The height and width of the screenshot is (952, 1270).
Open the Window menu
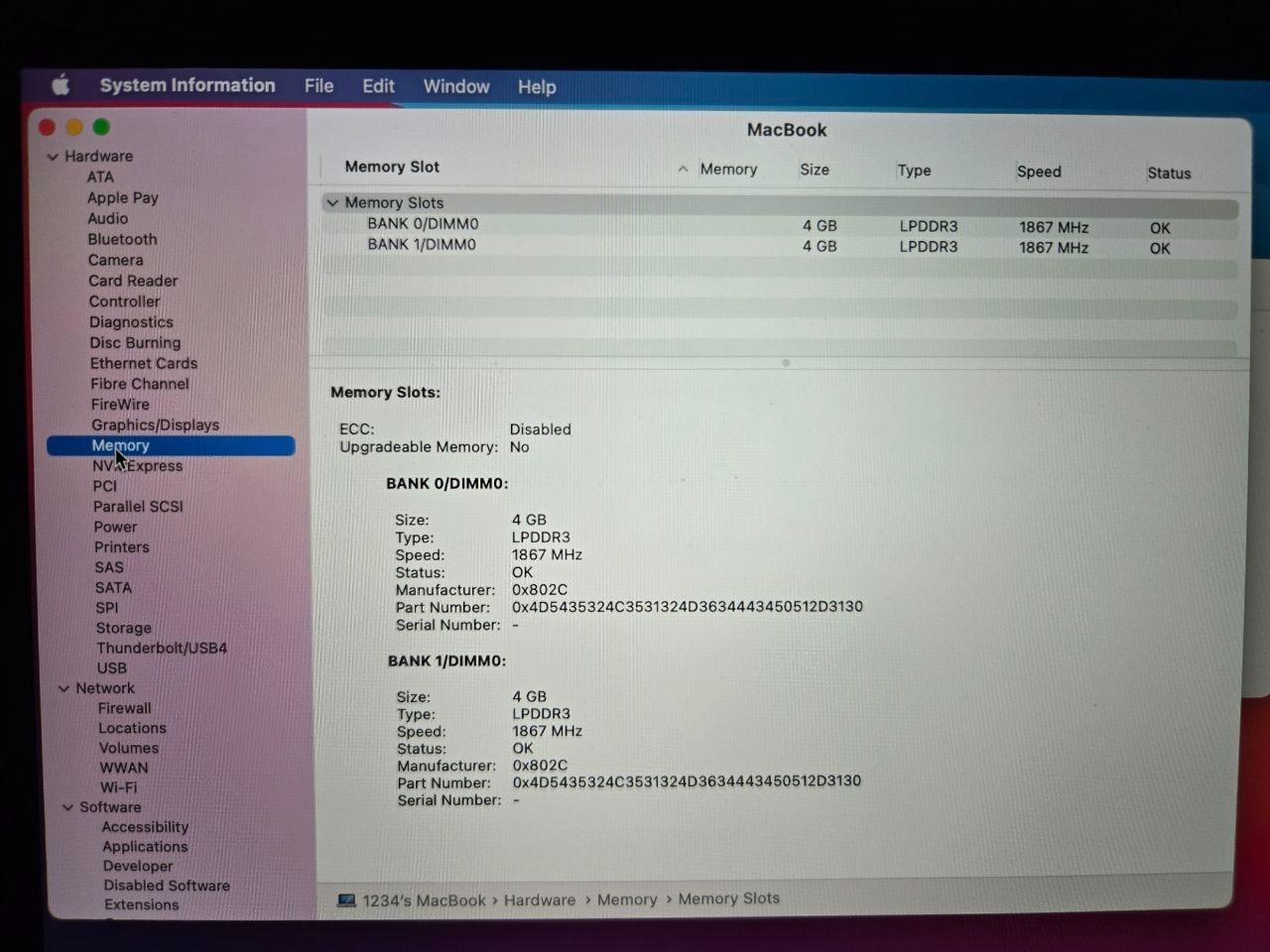456,86
